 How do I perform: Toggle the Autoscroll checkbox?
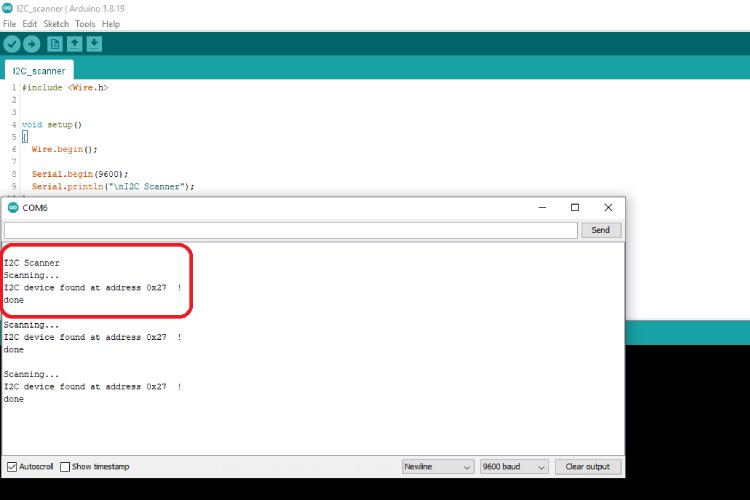pos(12,467)
